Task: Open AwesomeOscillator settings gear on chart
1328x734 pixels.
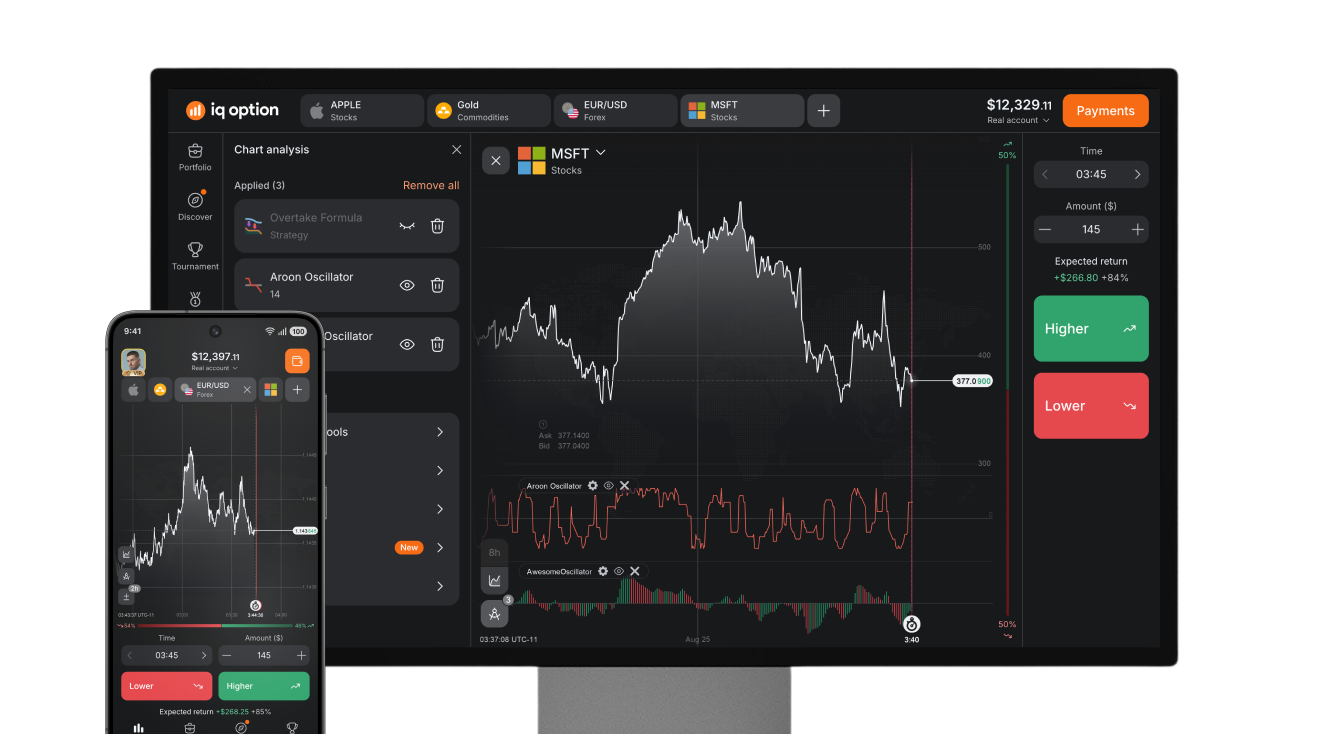Action: coord(603,571)
